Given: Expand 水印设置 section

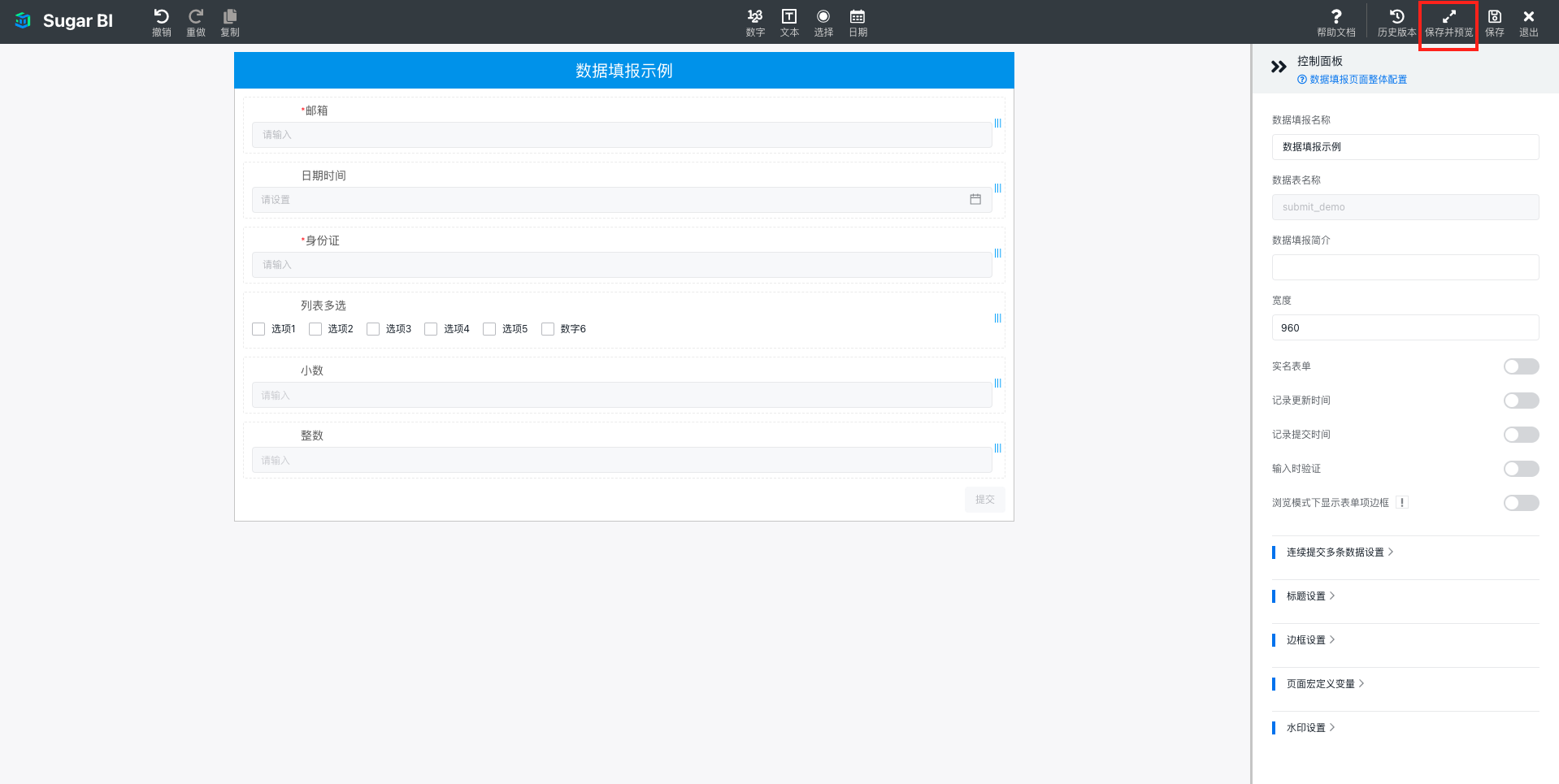Looking at the screenshot, I should pyautogui.click(x=1310, y=728).
